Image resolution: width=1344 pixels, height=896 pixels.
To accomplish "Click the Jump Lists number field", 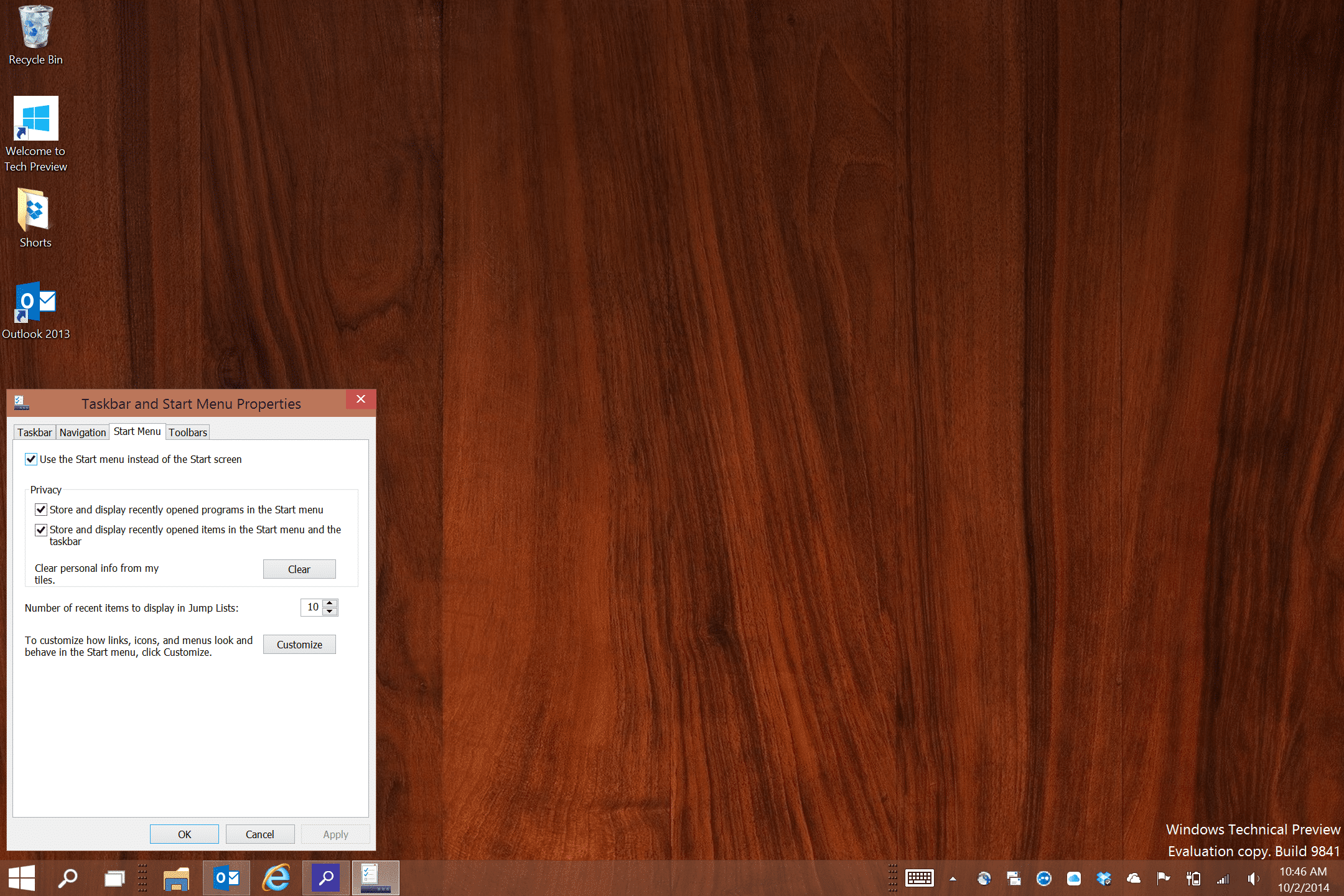I will point(312,607).
